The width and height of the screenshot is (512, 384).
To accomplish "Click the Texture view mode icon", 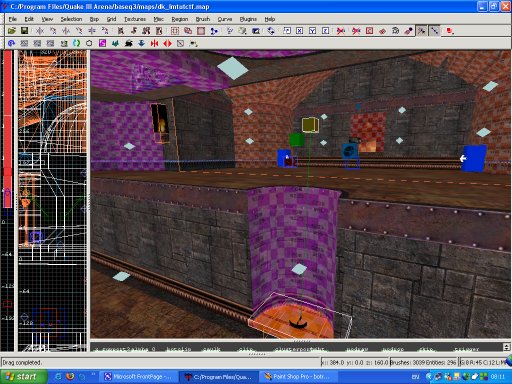I will coord(242,31).
